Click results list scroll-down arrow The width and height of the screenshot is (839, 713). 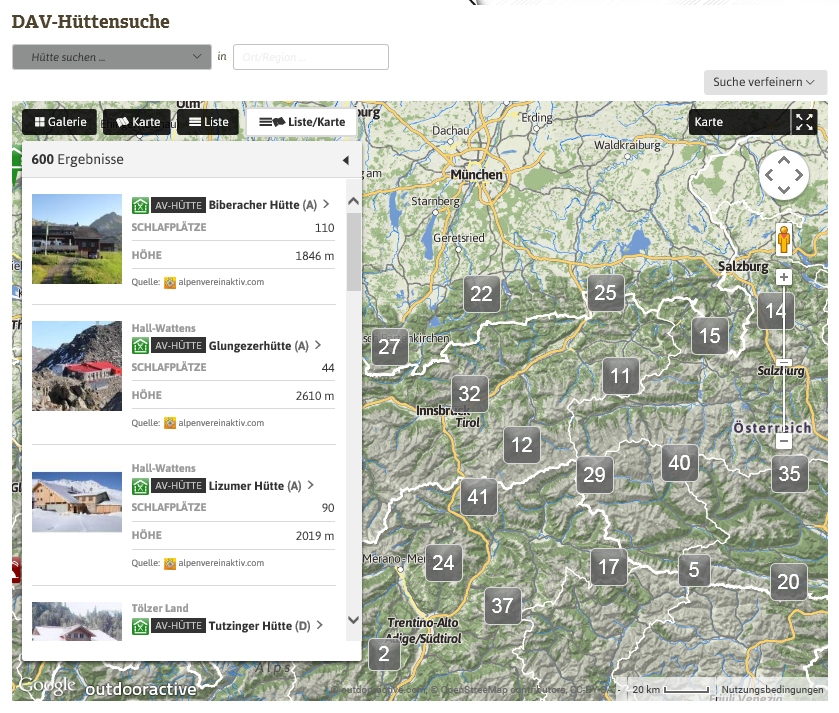[353, 620]
